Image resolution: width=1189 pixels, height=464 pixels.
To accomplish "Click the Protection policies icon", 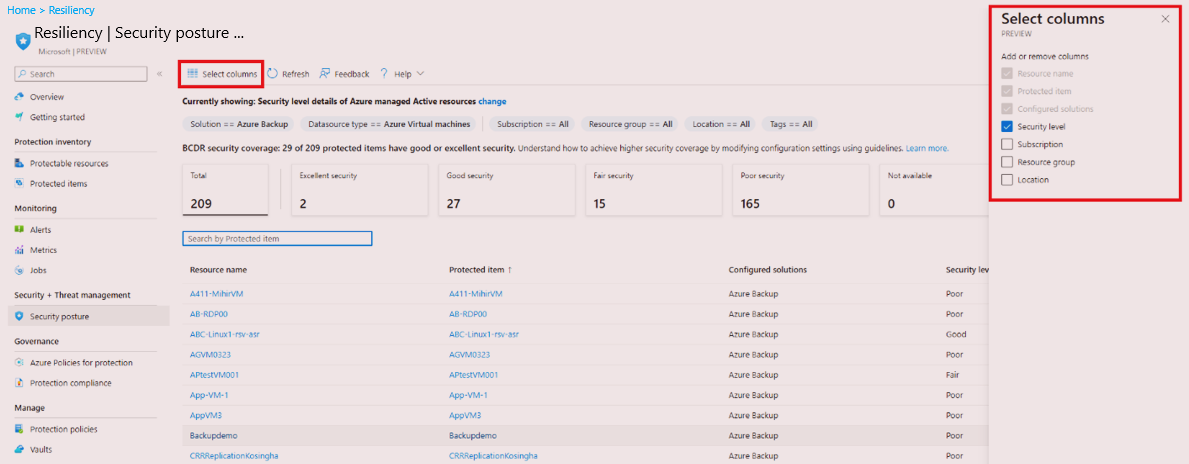I will coord(20,428).
